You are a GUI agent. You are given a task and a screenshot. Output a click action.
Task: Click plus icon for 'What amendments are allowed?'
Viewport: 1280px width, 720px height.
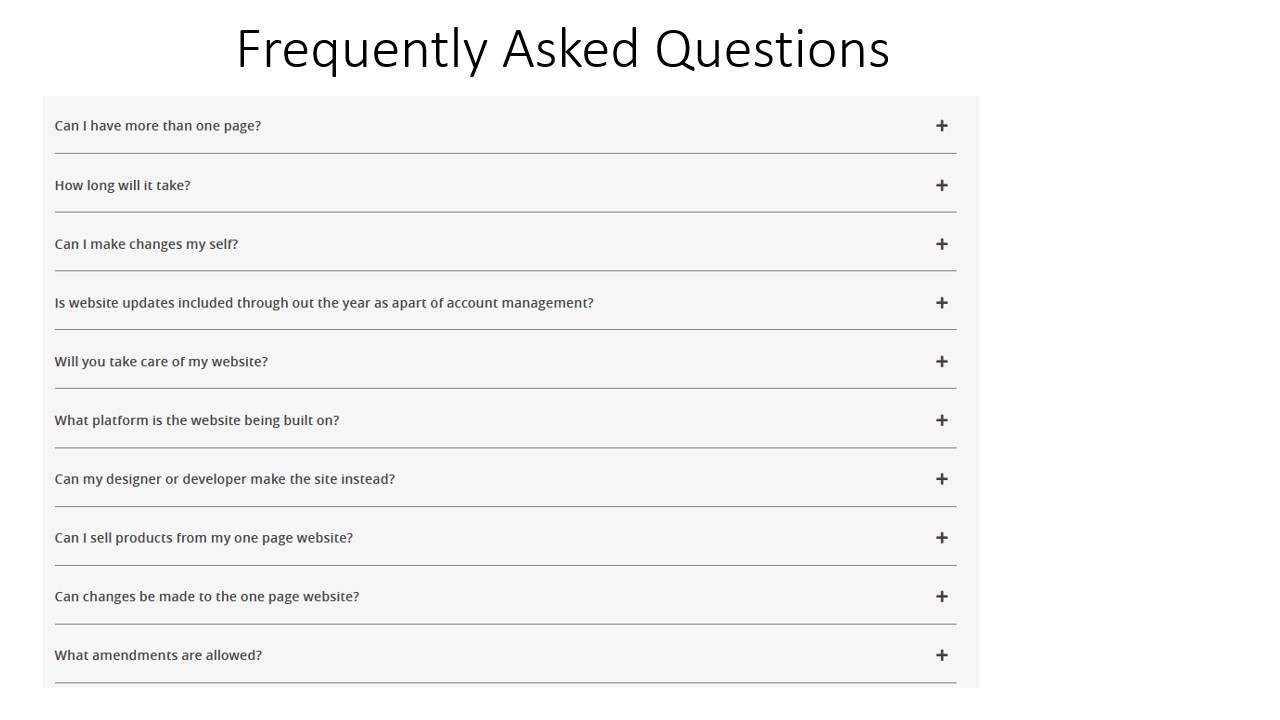[x=941, y=656]
